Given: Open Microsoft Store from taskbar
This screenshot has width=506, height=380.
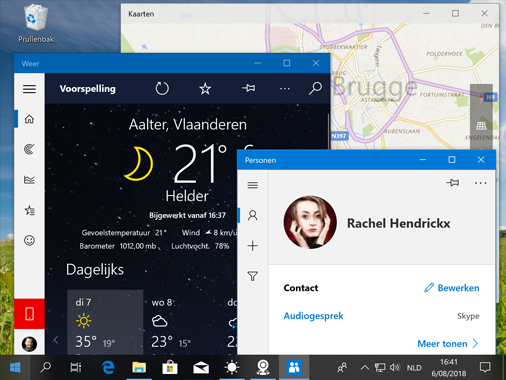Looking at the screenshot, I should 170,367.
